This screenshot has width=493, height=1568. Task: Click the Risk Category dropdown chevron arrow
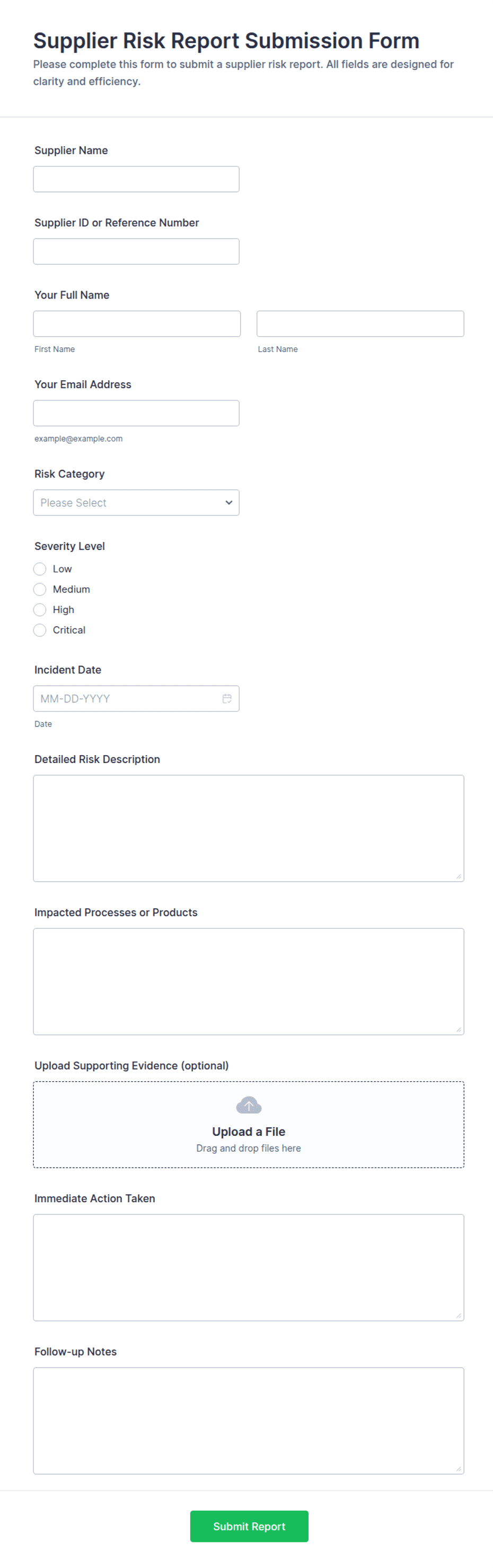point(229,503)
